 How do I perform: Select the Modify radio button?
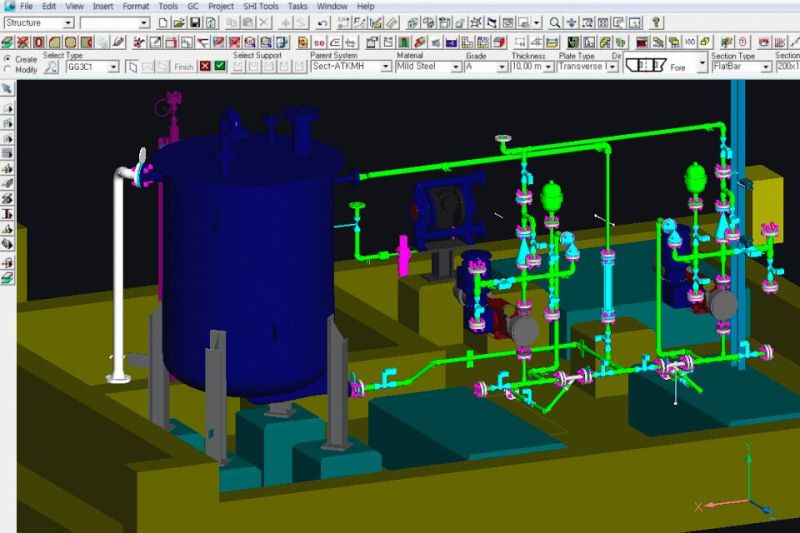tap(8, 69)
